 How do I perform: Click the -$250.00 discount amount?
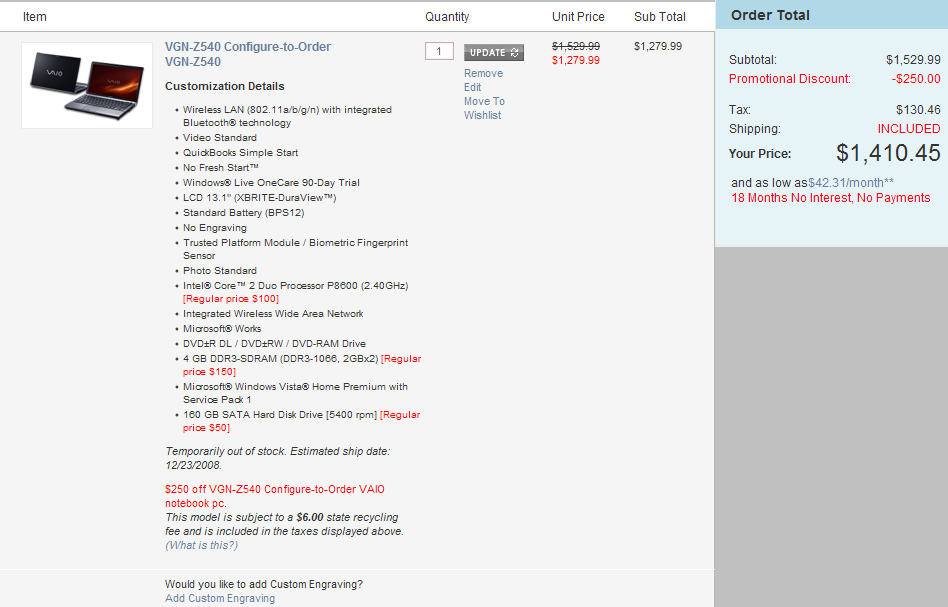point(916,79)
